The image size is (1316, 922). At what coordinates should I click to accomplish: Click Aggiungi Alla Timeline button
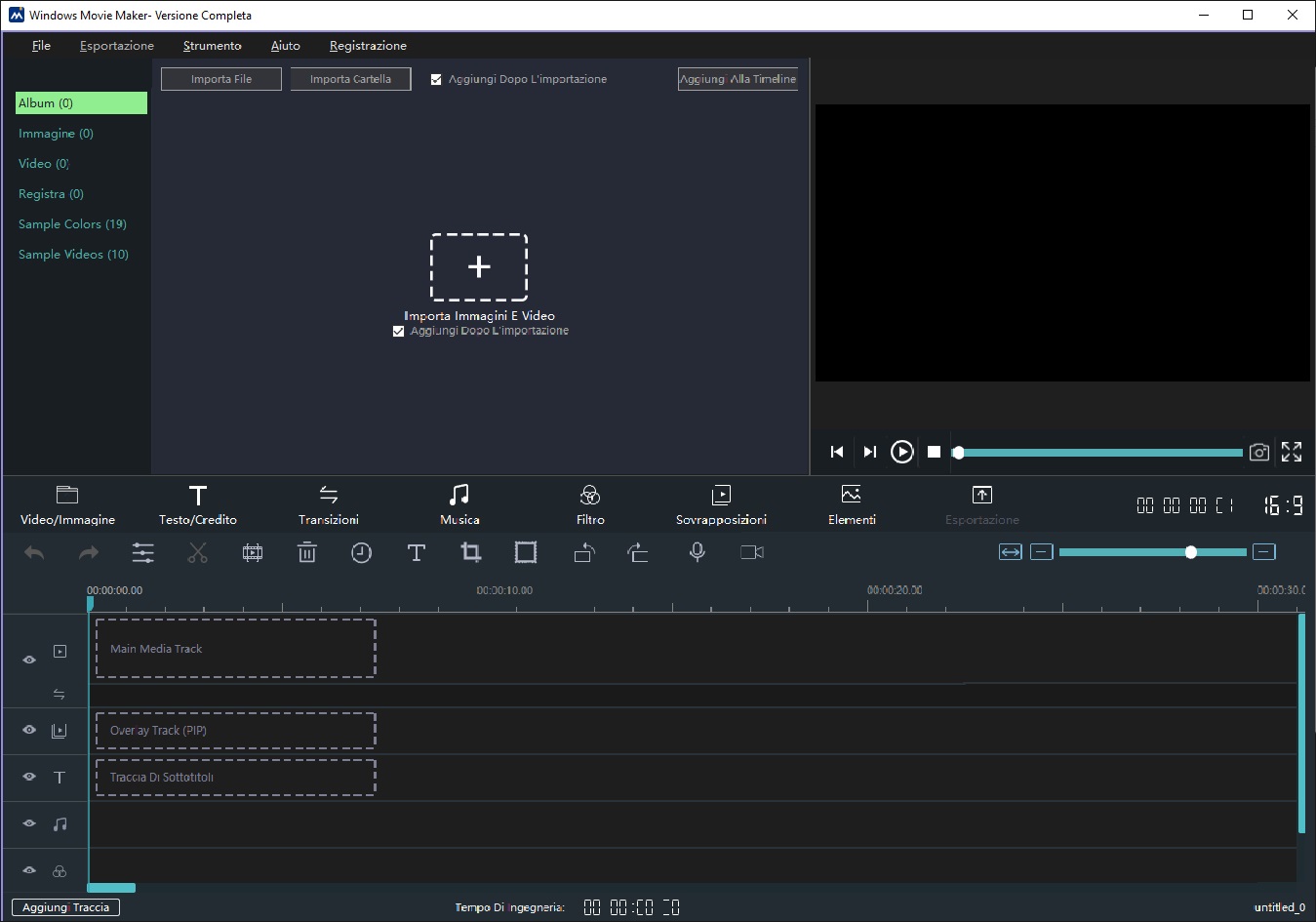click(x=738, y=79)
